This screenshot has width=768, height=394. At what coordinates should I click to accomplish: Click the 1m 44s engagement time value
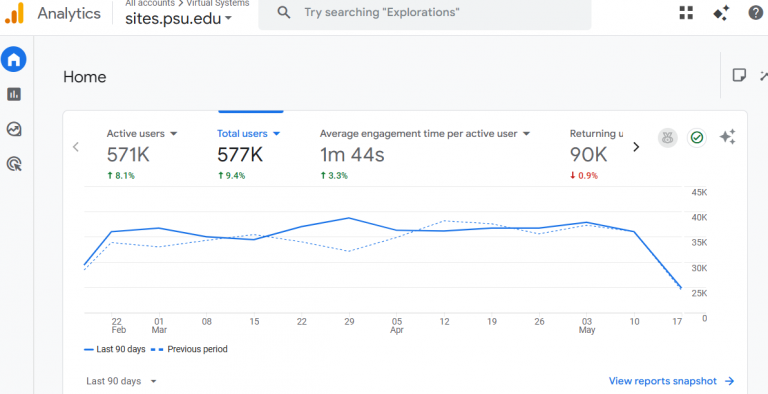click(x=352, y=155)
